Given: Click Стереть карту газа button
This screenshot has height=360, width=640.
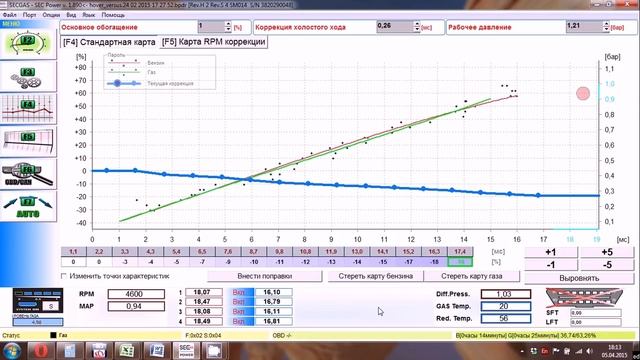Looking at the screenshot, I should 471,276.
